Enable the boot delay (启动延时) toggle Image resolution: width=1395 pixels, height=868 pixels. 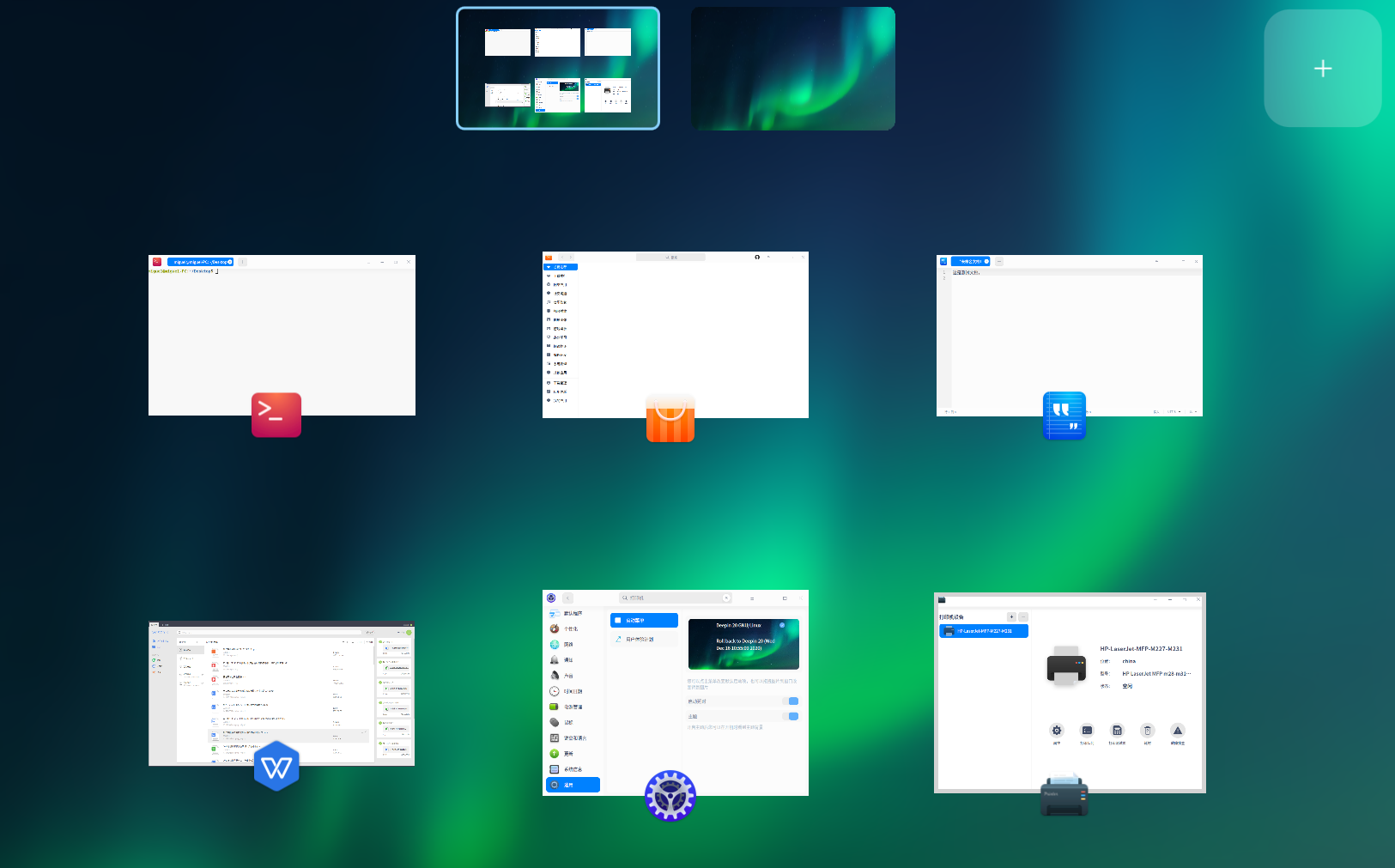pyautogui.click(x=791, y=701)
